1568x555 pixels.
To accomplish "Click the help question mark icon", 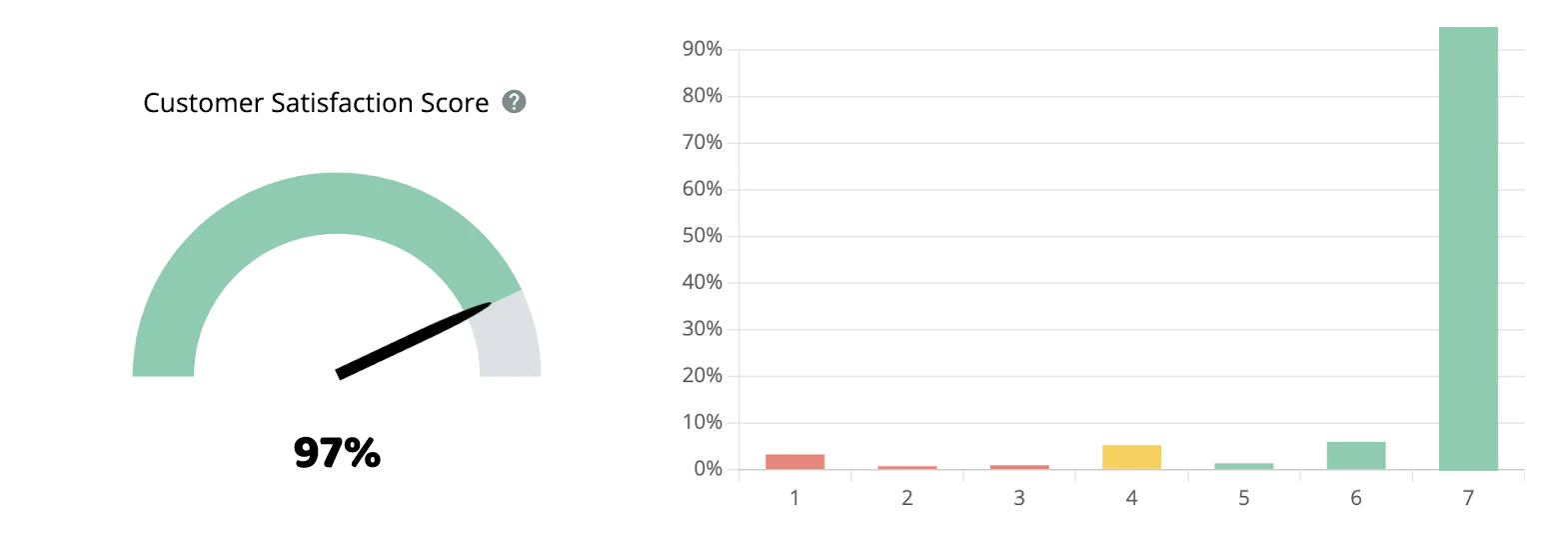I will coord(514,102).
